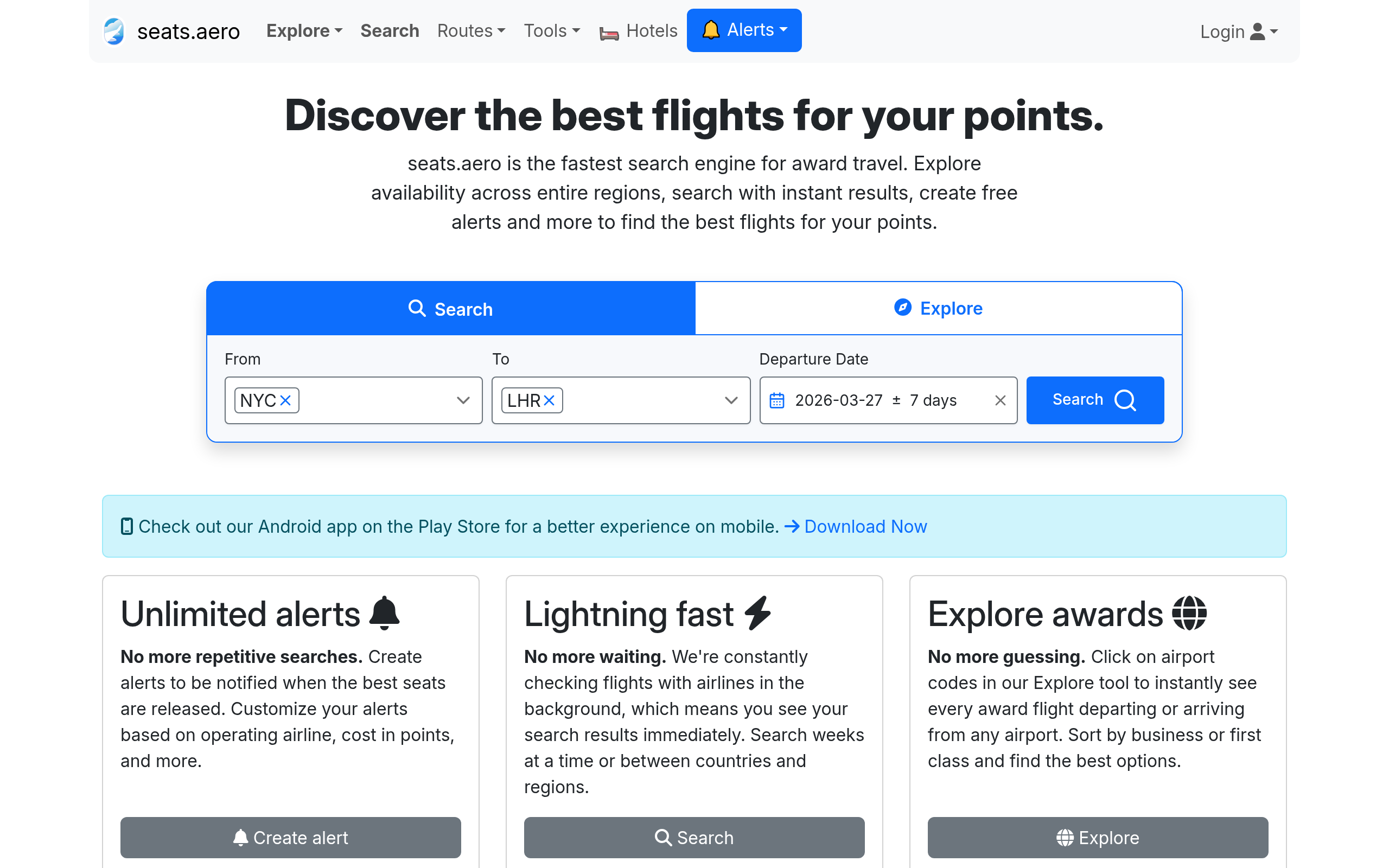Remove the LHR destination tag
This screenshot has height=868, width=1389.
tap(549, 400)
